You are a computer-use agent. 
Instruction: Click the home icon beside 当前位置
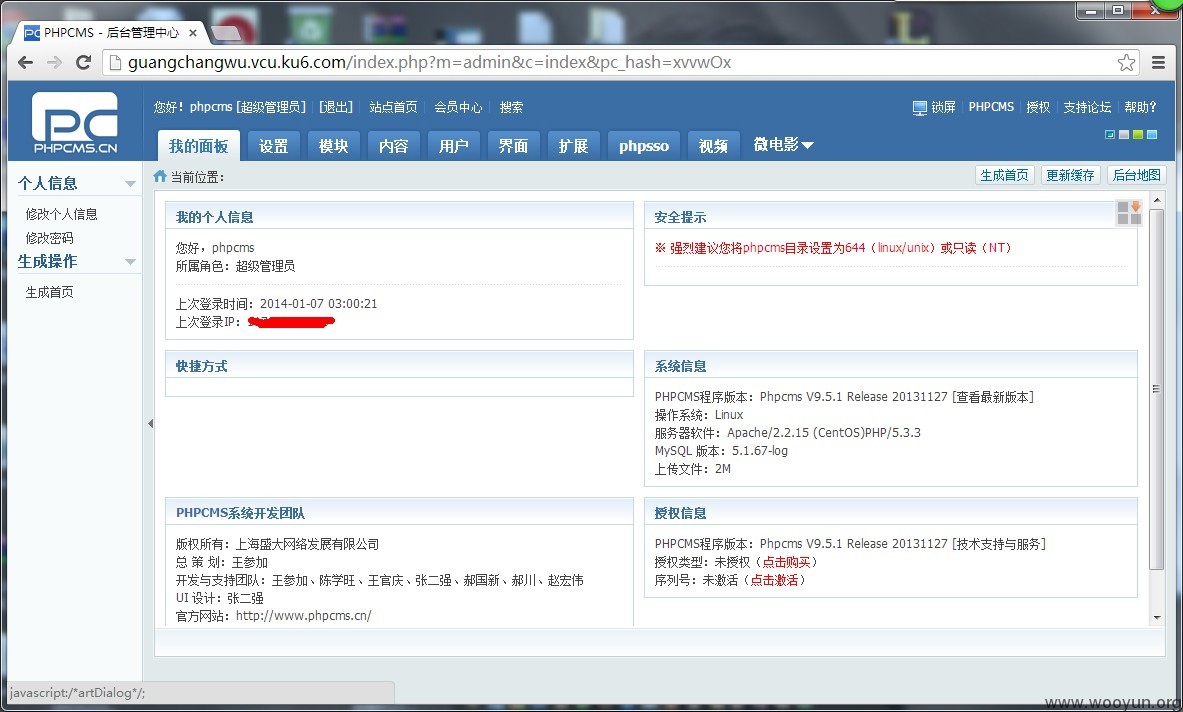click(x=160, y=176)
